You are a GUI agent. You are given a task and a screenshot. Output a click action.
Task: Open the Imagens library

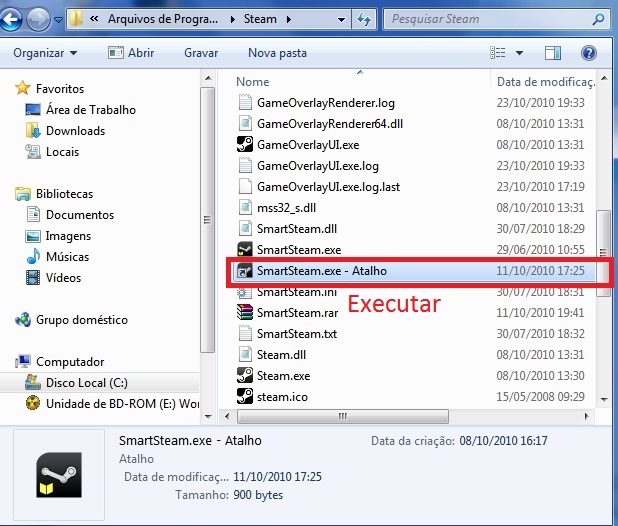(x=58, y=236)
